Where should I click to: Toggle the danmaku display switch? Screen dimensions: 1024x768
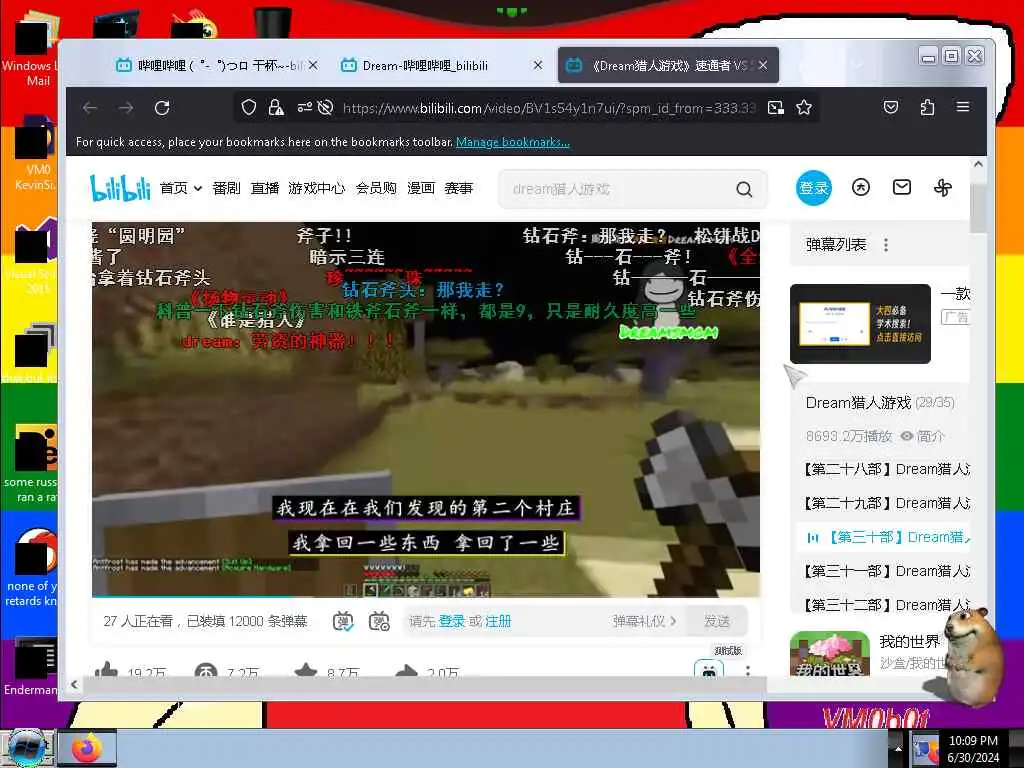pos(343,621)
